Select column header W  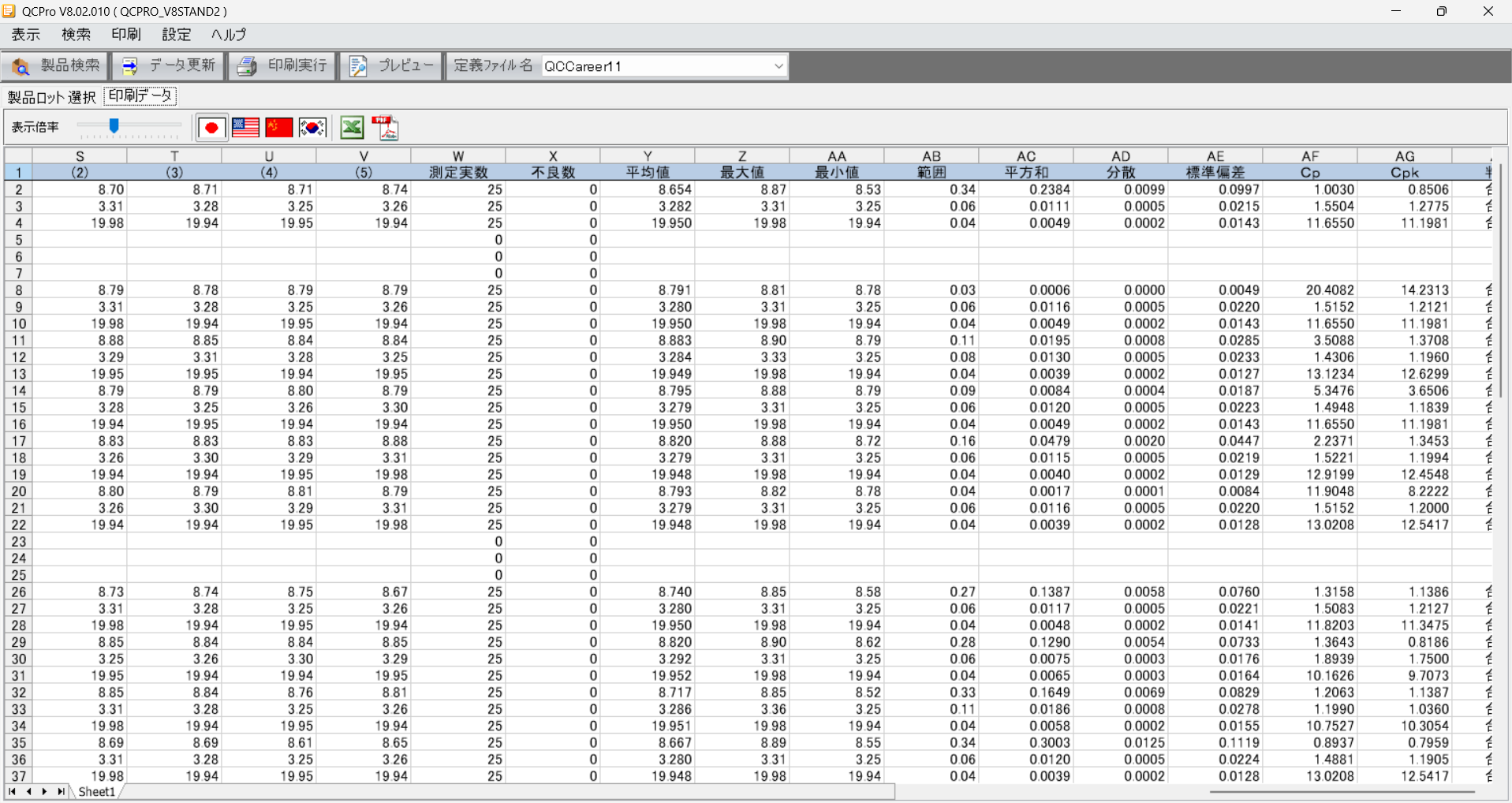click(x=458, y=156)
